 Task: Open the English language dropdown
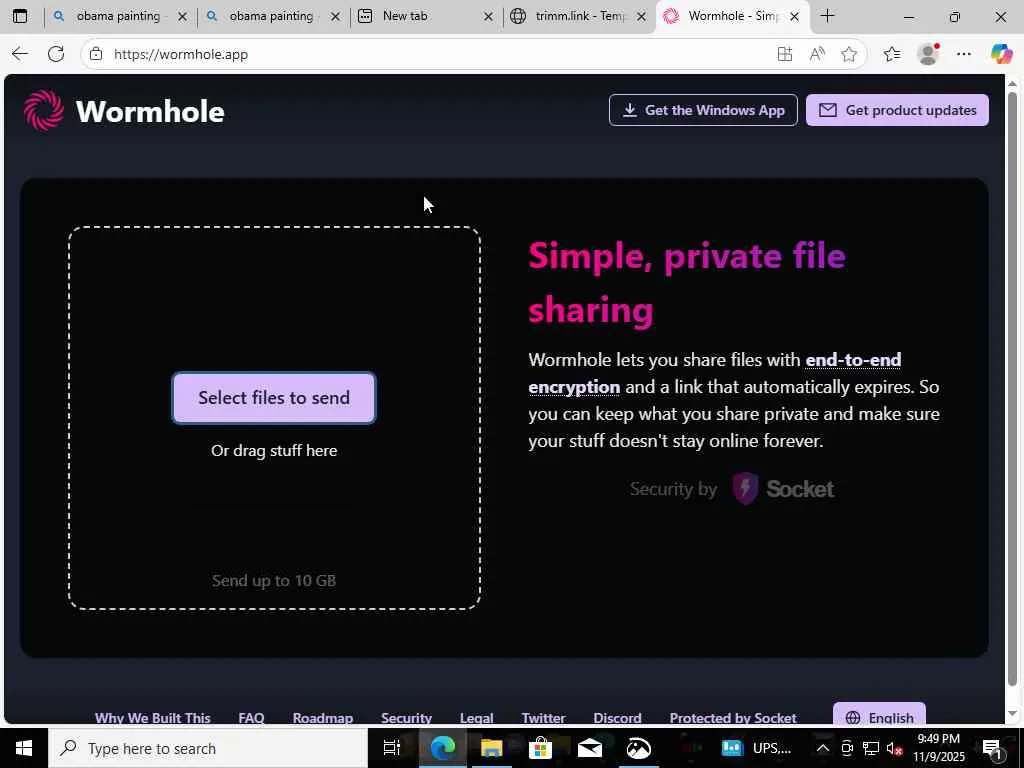click(879, 716)
